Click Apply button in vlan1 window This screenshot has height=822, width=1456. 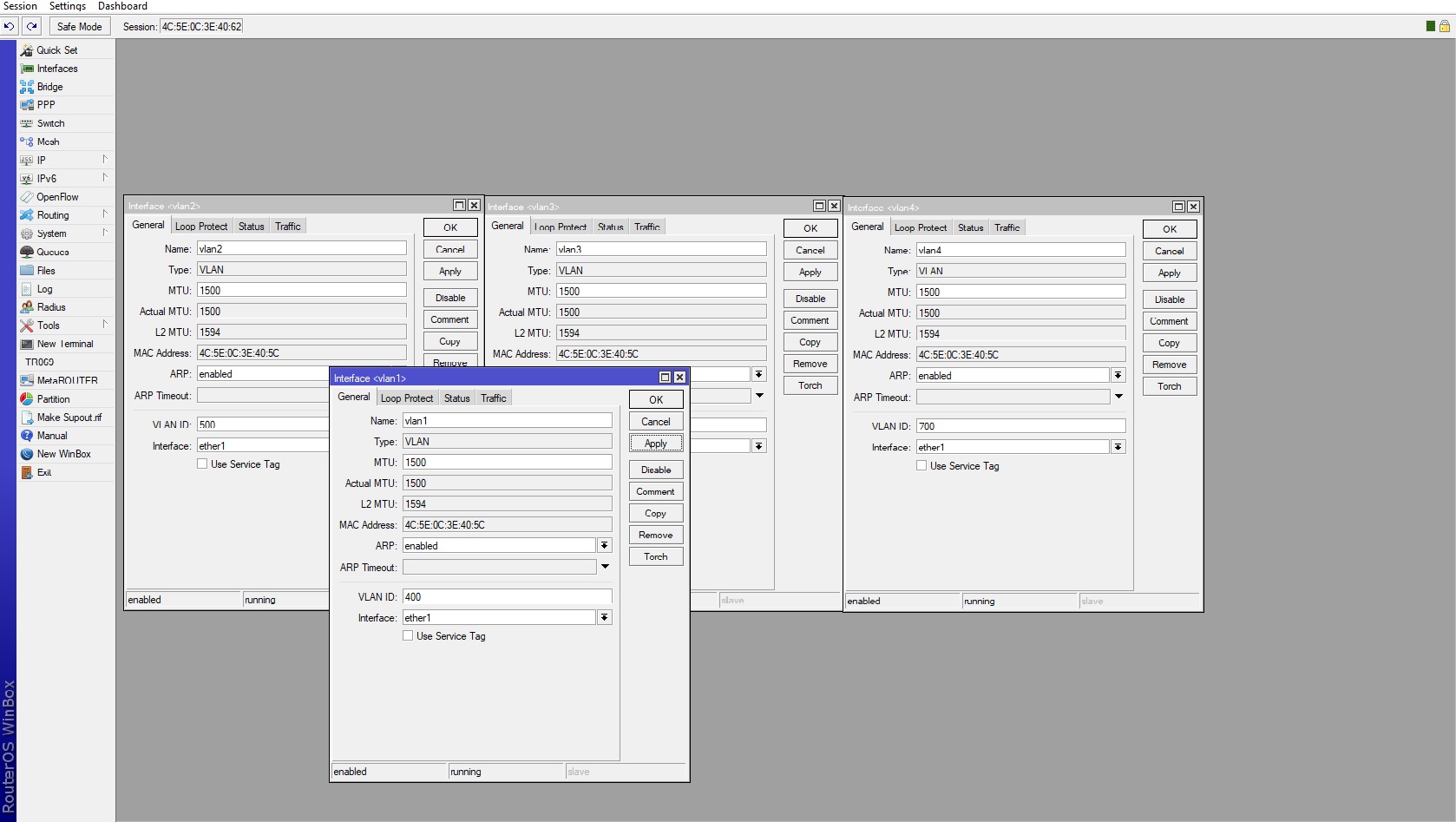[x=656, y=444]
